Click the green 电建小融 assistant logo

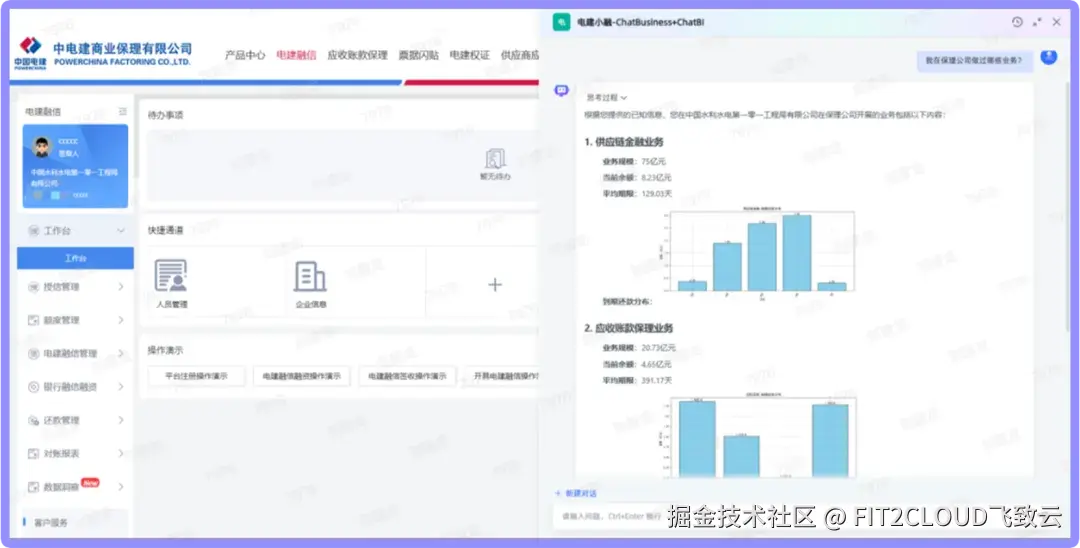click(x=562, y=22)
